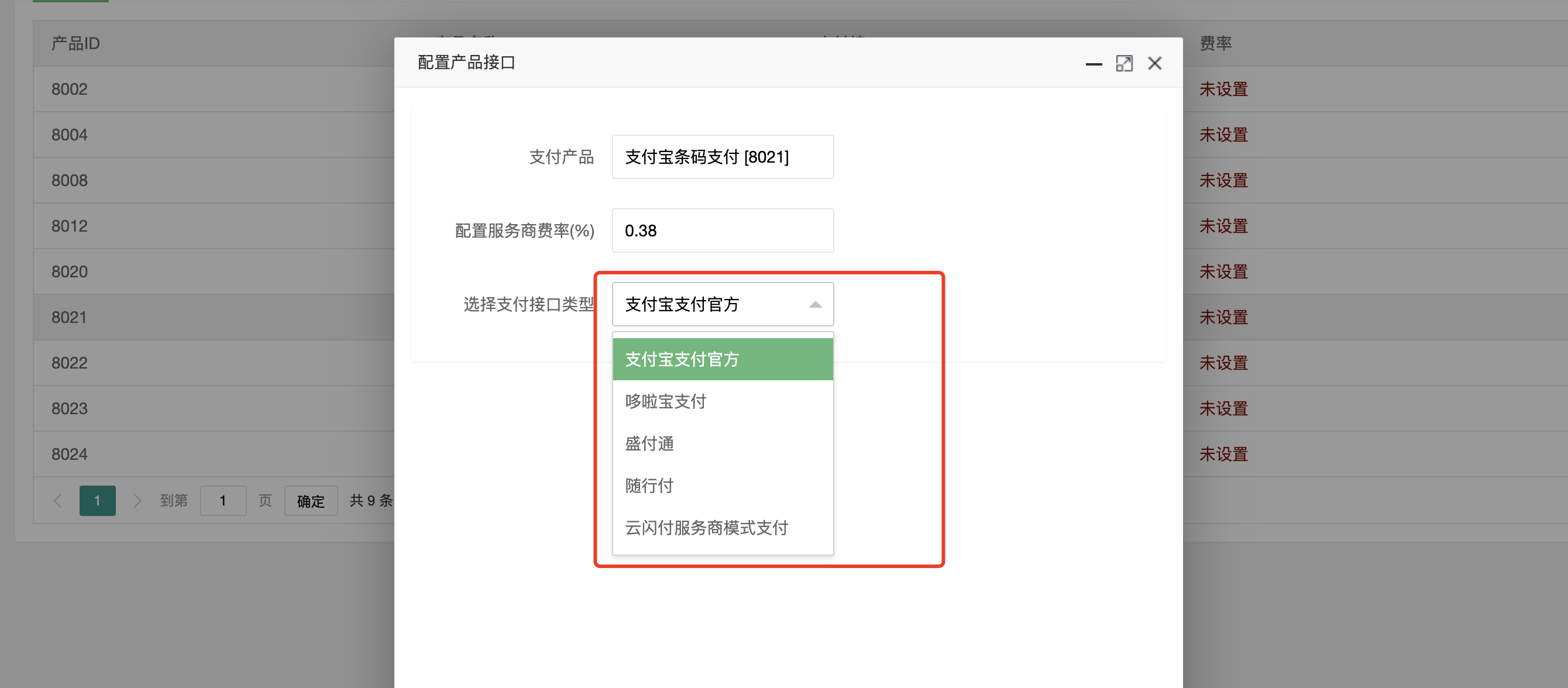Click 未设置 rate in row 8004

click(1223, 135)
